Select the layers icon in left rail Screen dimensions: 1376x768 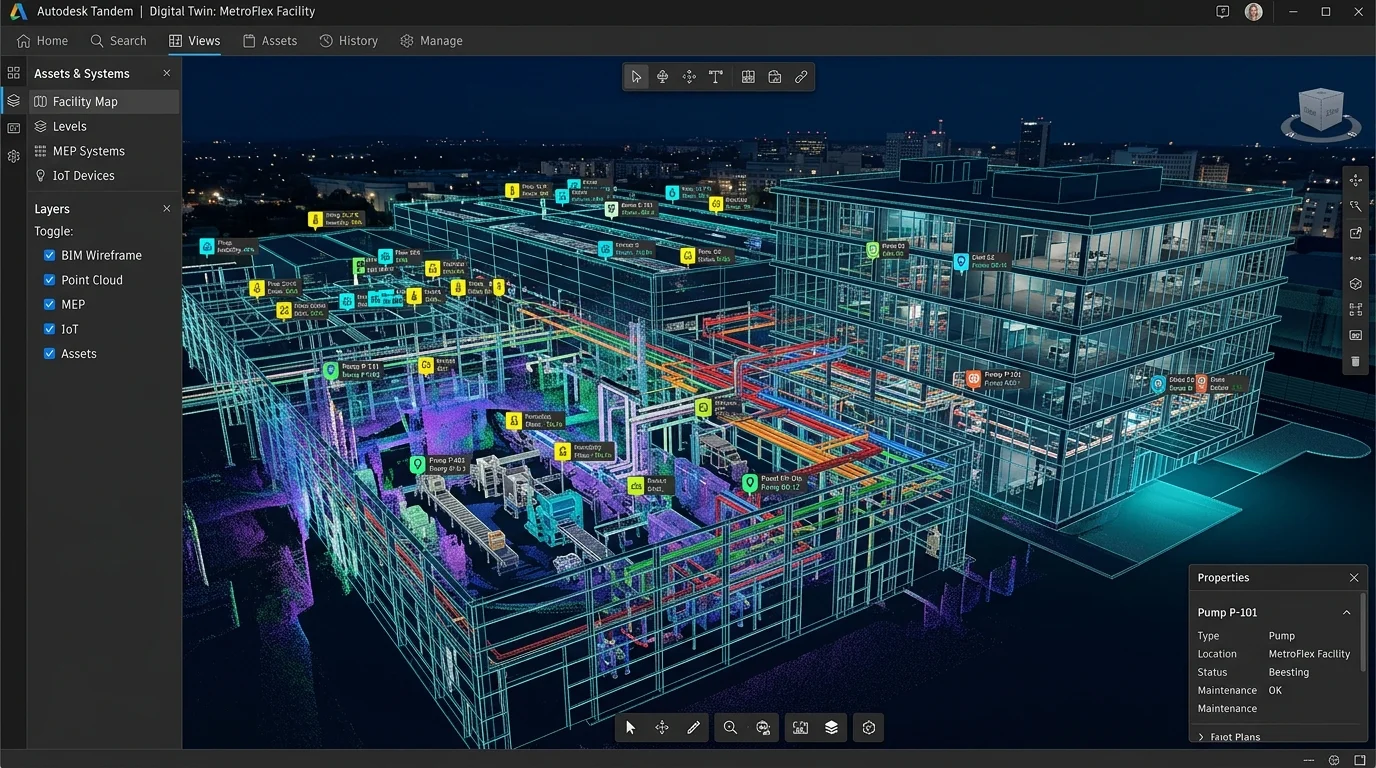pyautogui.click(x=13, y=101)
